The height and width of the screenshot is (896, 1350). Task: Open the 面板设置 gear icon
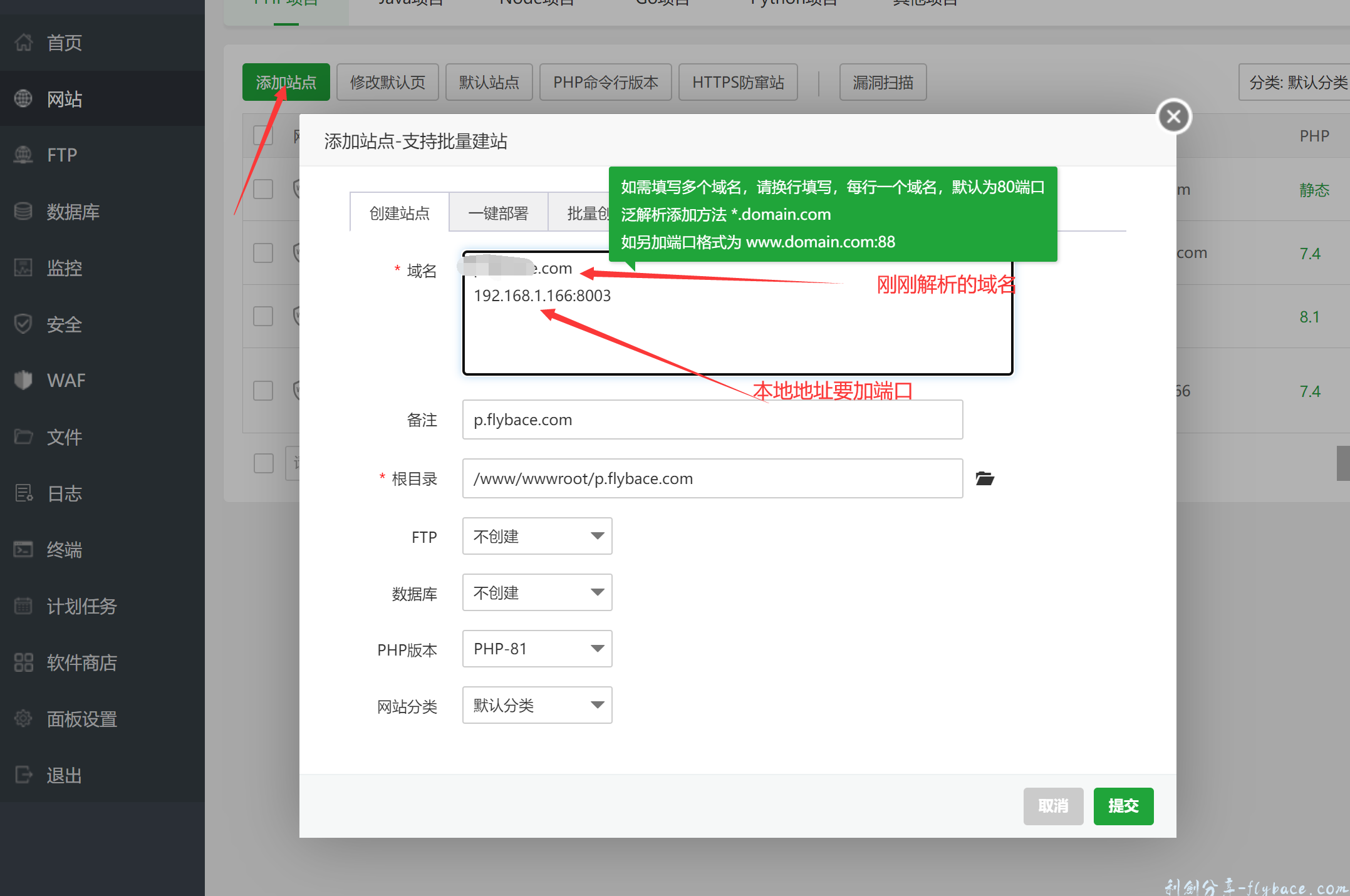pos(23,719)
